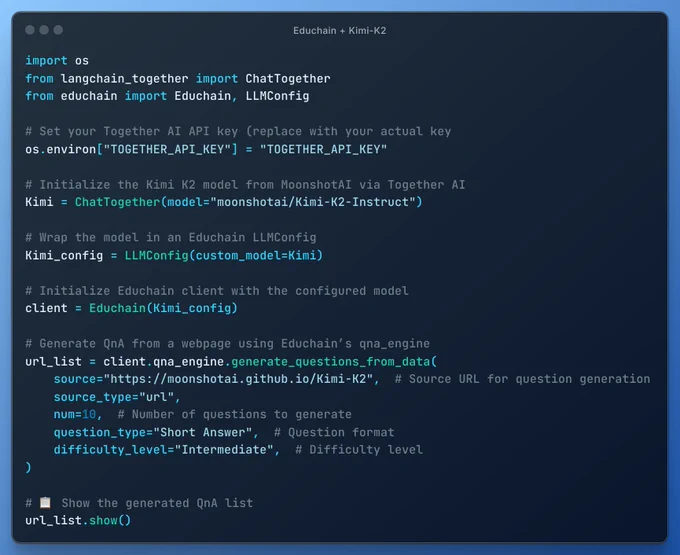Click the red close dot in window header
The width and height of the screenshot is (680, 555).
pos(30,30)
